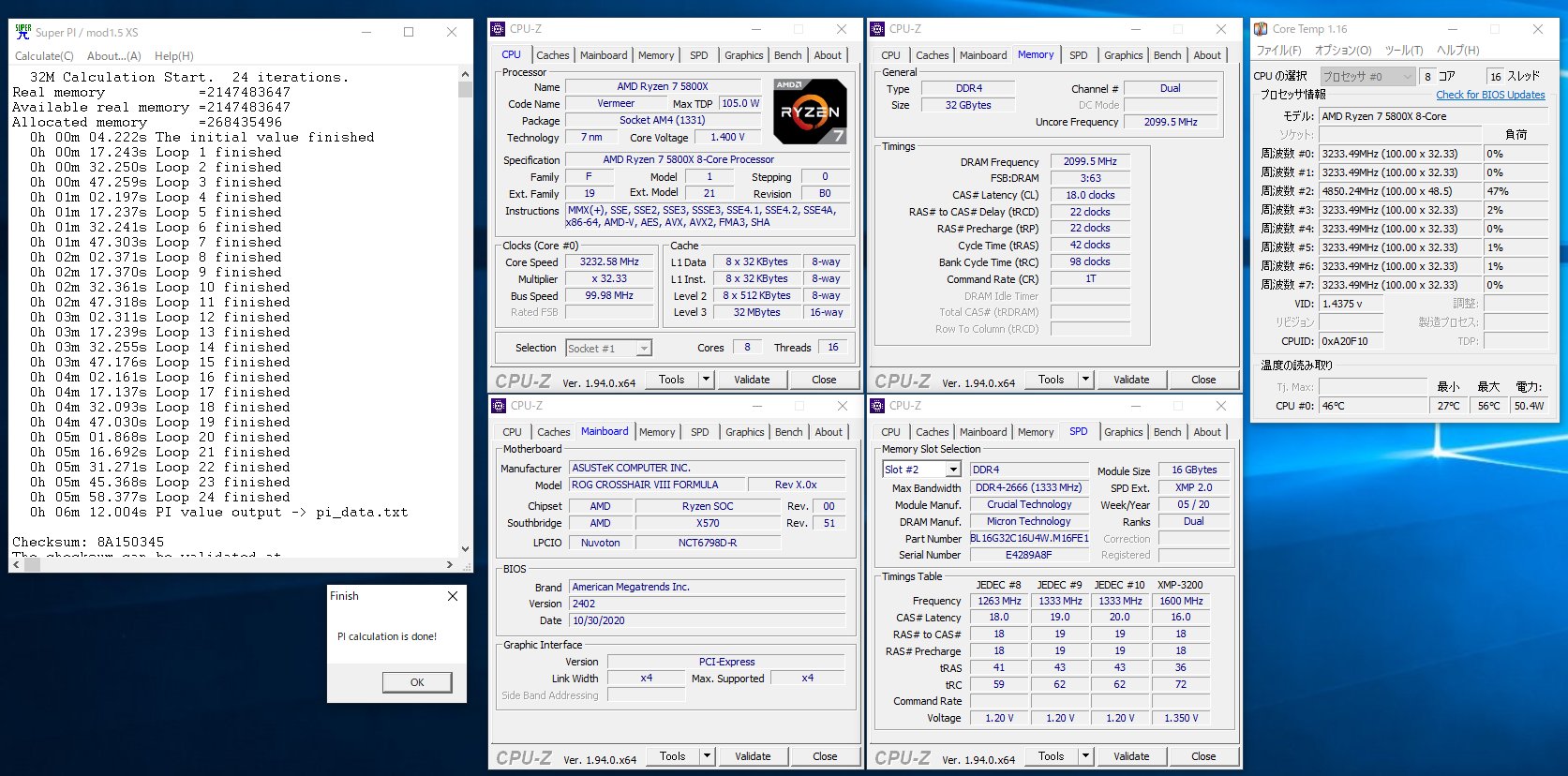Minimize the Core Temp window
Image resolution: width=1568 pixels, height=776 pixels.
click(1452, 29)
